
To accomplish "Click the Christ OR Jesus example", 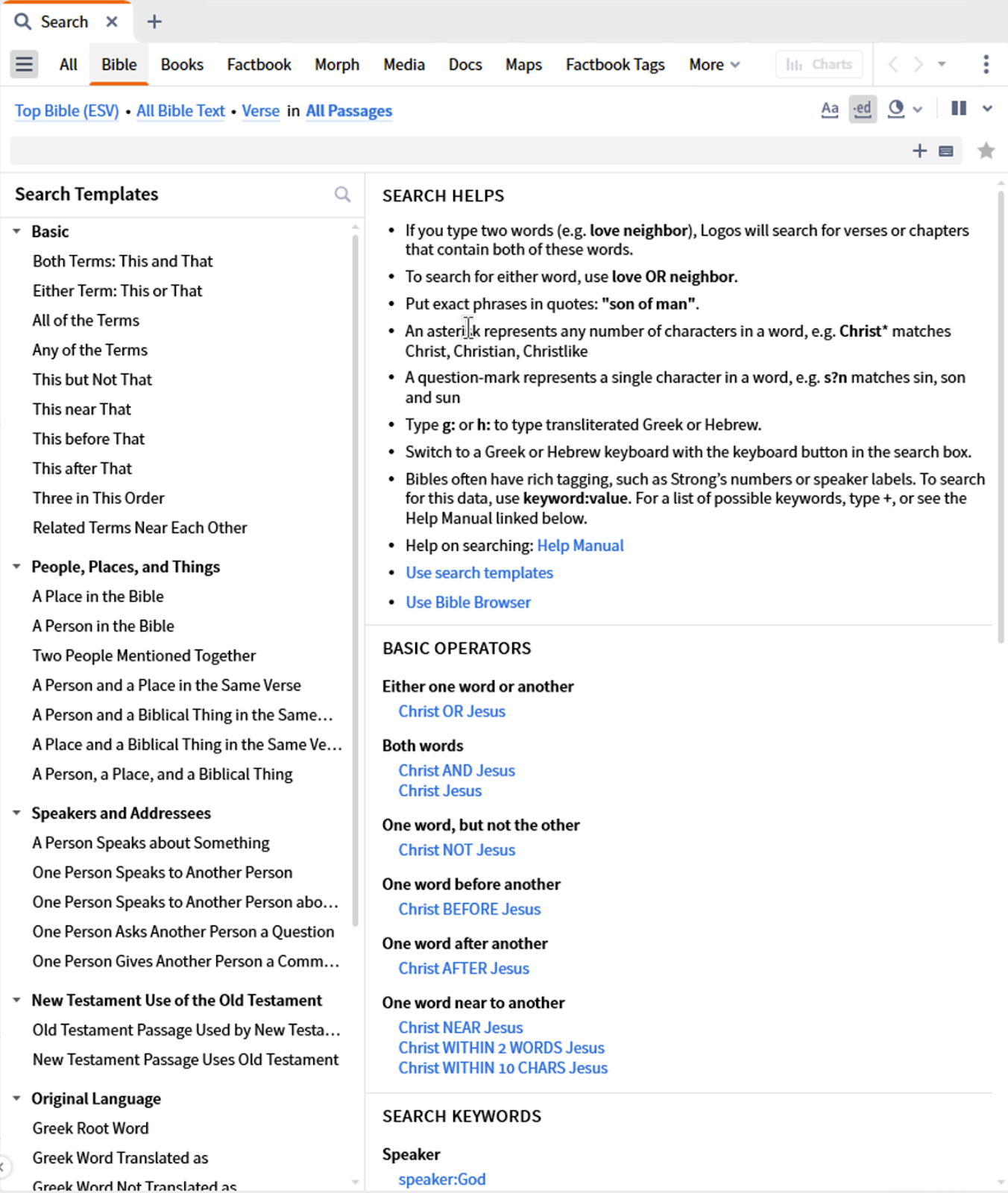I will 452,711.
